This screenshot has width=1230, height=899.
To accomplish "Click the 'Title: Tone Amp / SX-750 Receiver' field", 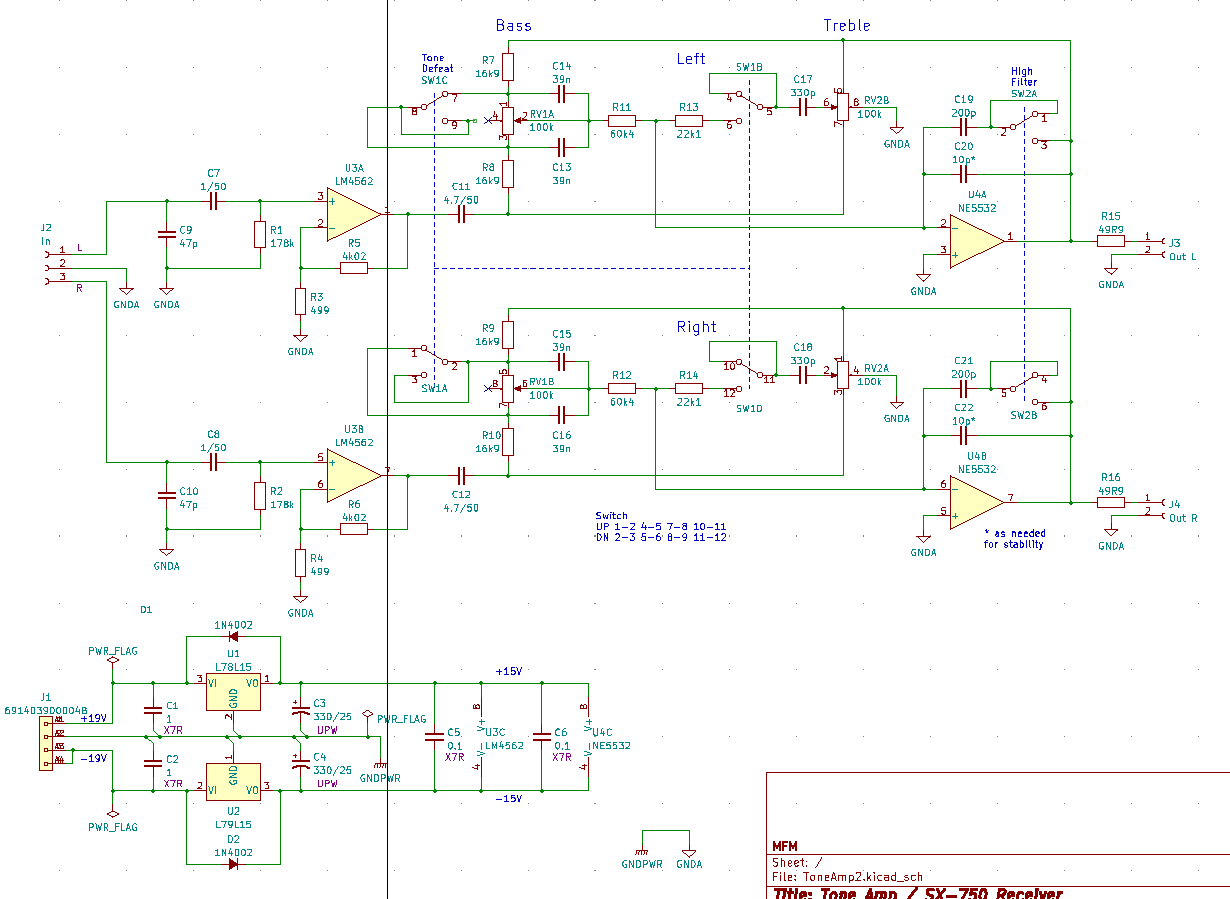I will pos(917,893).
